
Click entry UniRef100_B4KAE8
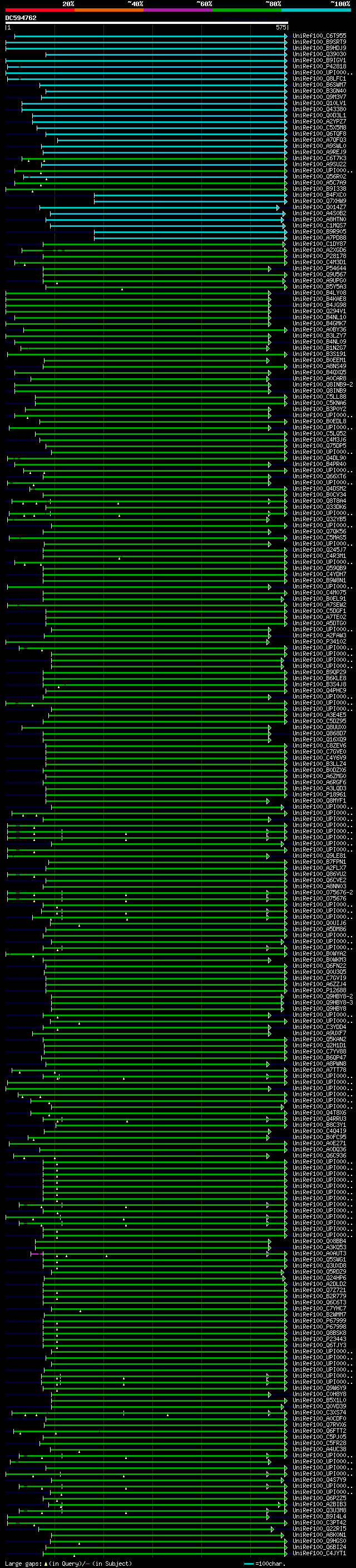(x=319, y=299)
